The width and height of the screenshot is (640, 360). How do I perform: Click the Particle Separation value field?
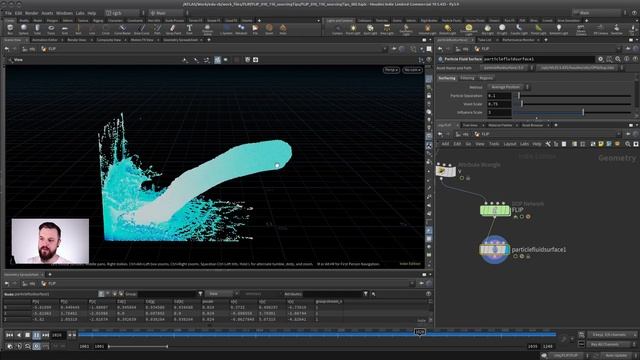tap(499, 96)
